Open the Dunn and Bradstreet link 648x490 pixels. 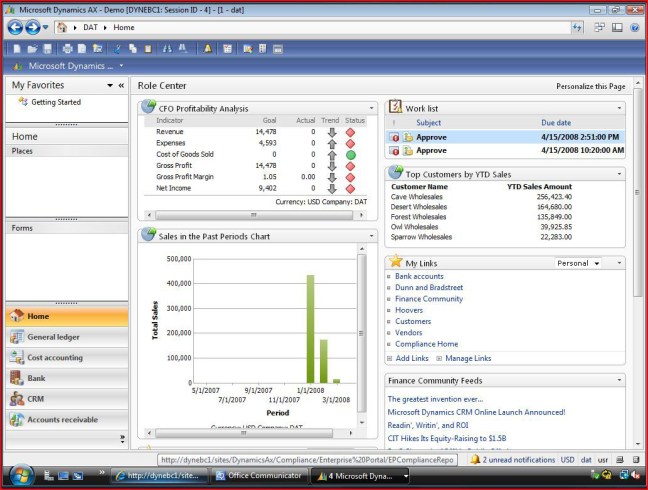[428, 287]
